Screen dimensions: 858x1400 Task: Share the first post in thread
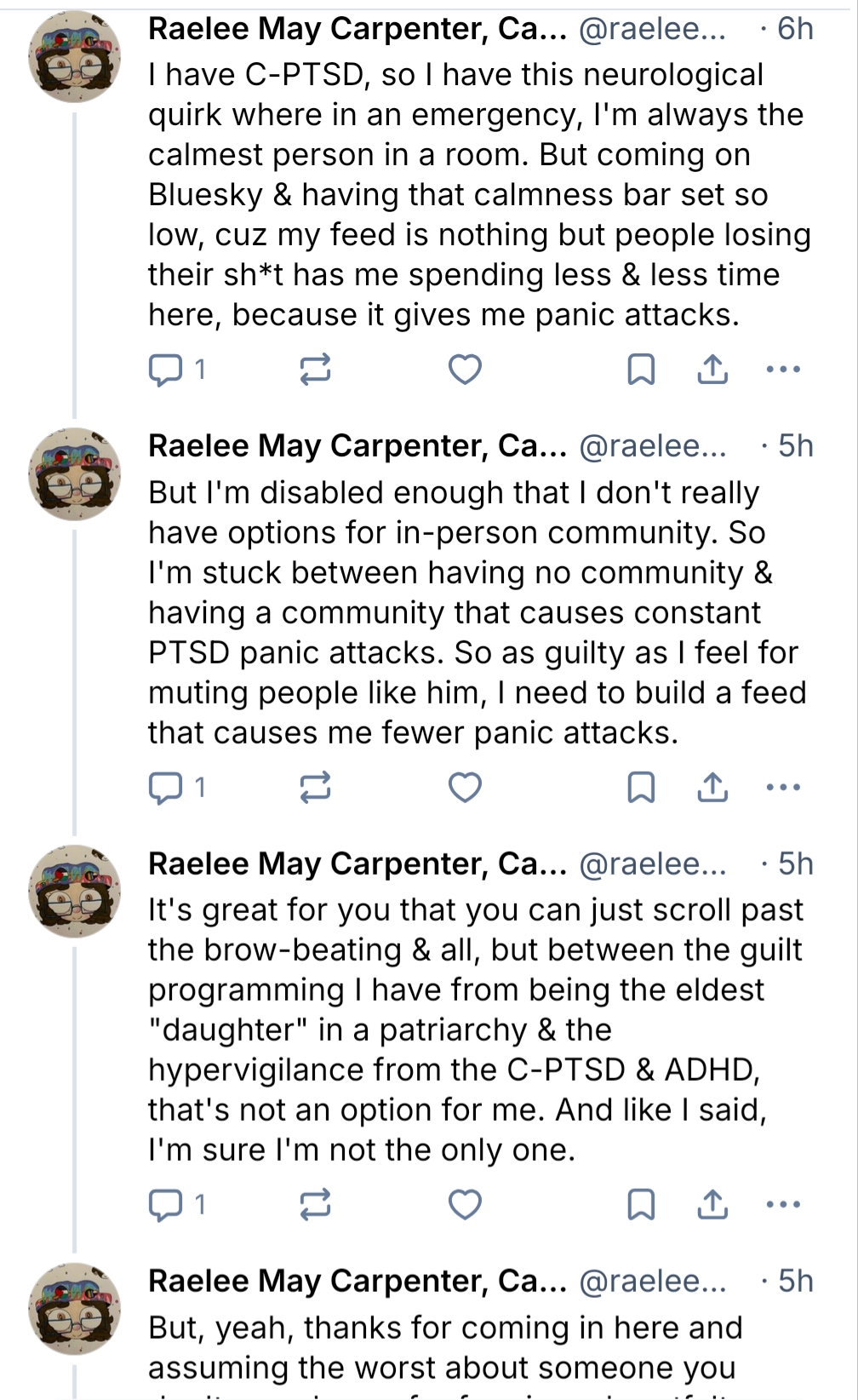coord(712,370)
